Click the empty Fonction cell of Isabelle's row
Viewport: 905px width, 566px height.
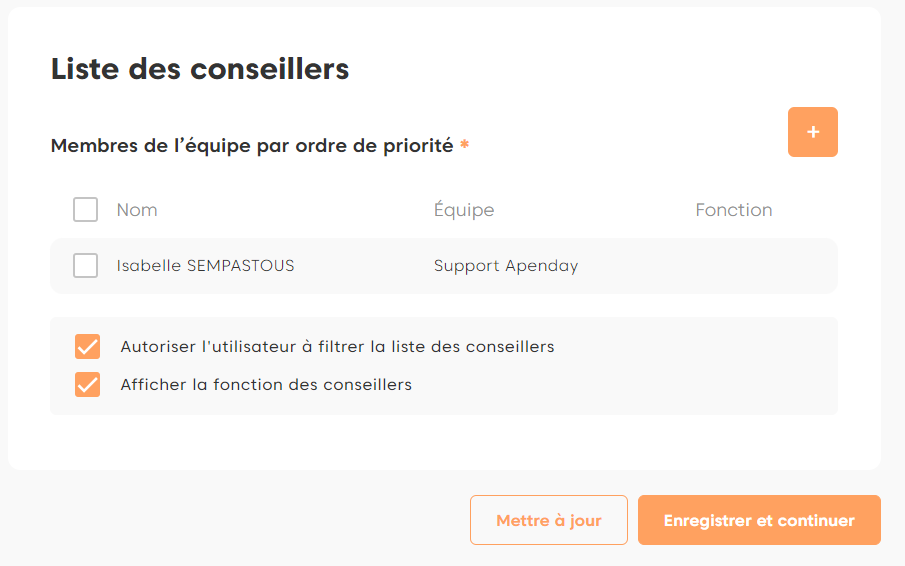pyautogui.click(x=734, y=266)
